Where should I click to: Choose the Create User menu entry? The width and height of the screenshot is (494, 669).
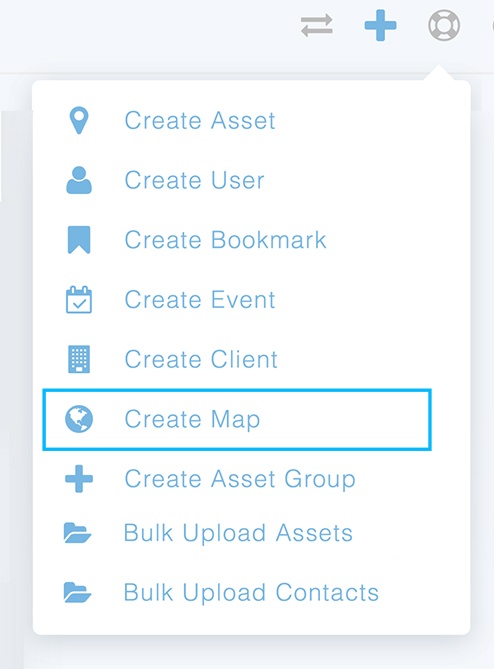(x=194, y=180)
